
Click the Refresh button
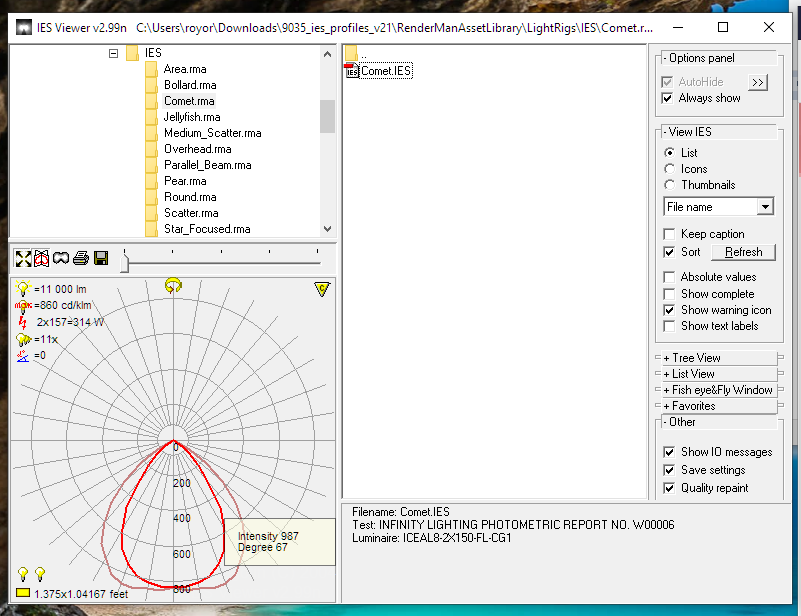(743, 252)
